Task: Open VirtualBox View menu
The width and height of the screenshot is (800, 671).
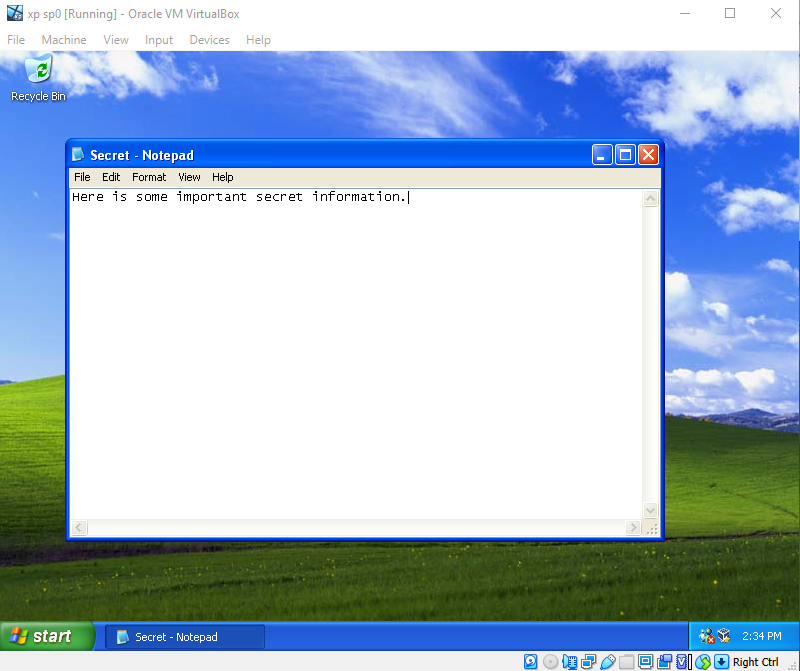Action: 116,40
